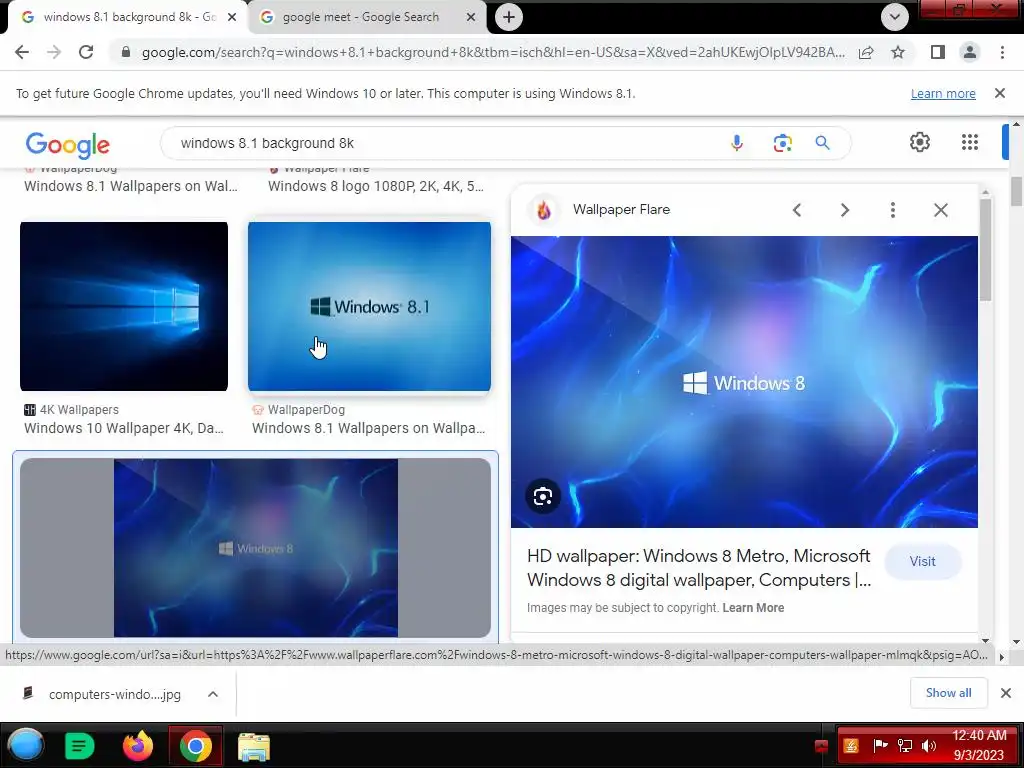This screenshot has width=1024, height=768.
Task: Open File Explorer from taskbar
Action: (x=253, y=746)
